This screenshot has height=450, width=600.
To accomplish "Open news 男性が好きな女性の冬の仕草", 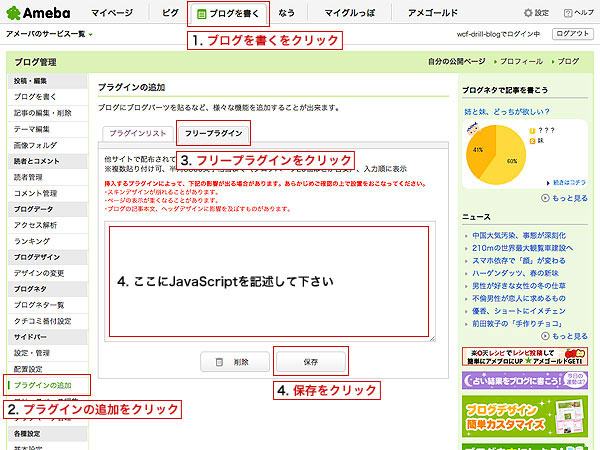I will tap(518, 286).
